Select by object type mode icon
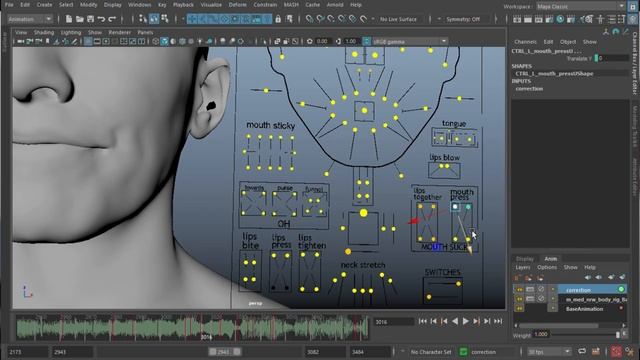 click(154, 19)
